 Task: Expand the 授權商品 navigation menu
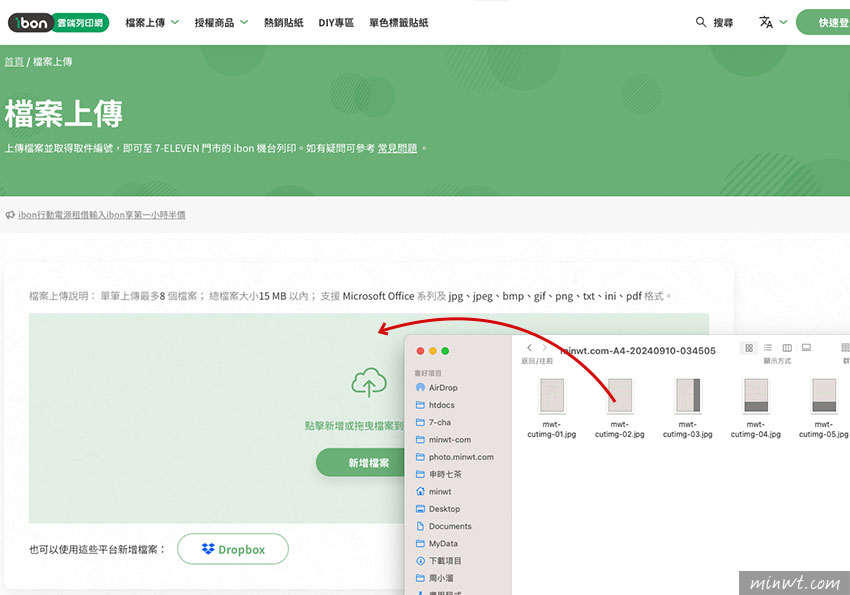(221, 23)
